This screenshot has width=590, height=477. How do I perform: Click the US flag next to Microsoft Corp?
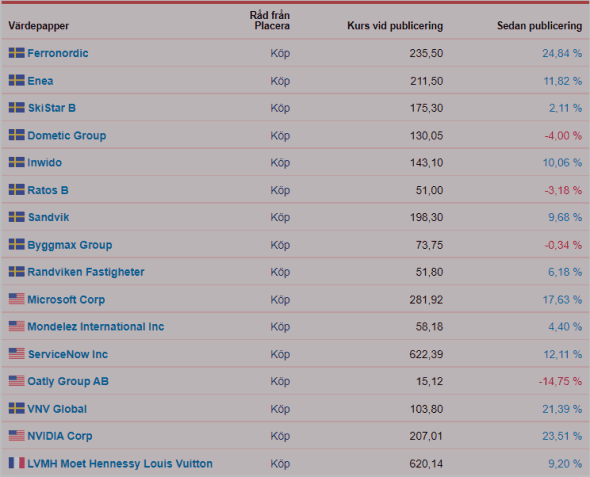(x=17, y=299)
